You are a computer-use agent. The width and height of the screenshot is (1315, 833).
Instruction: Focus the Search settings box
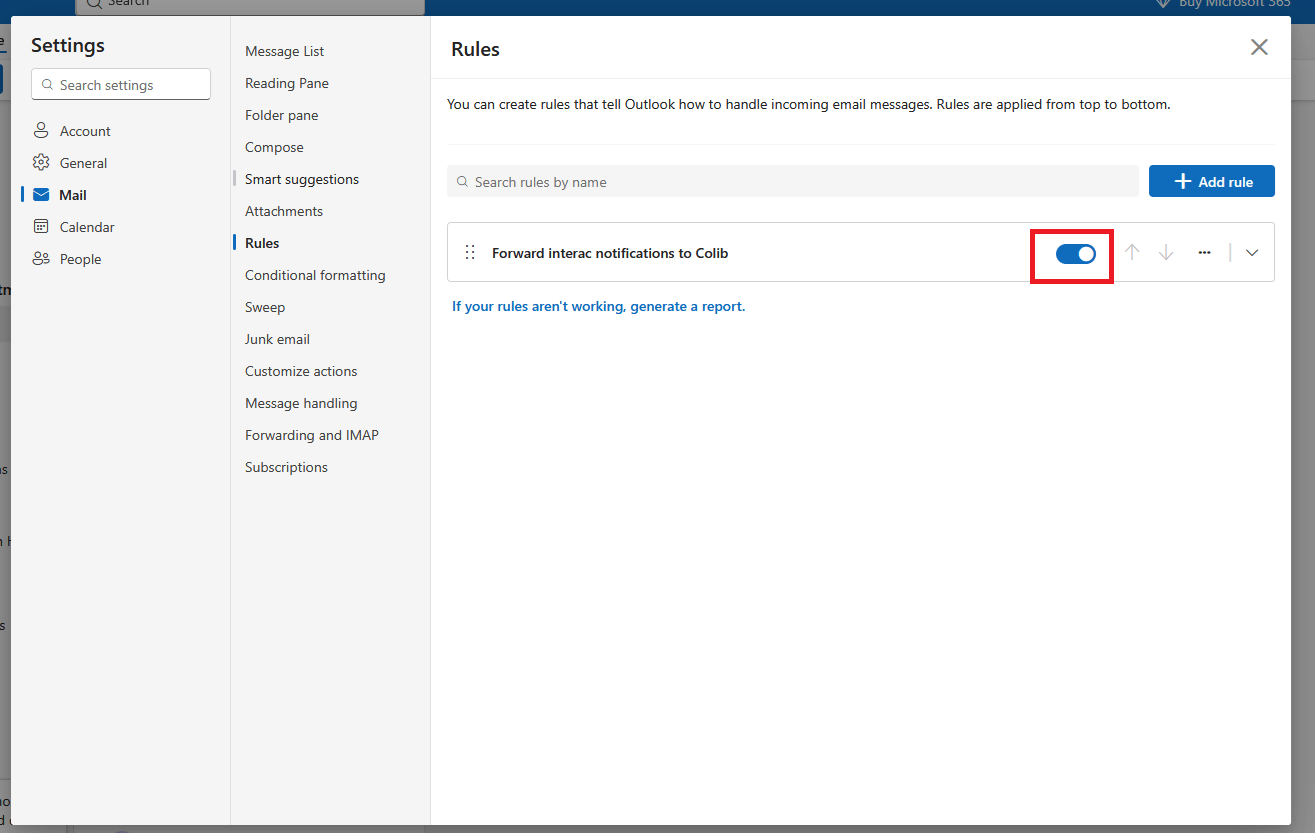121,85
